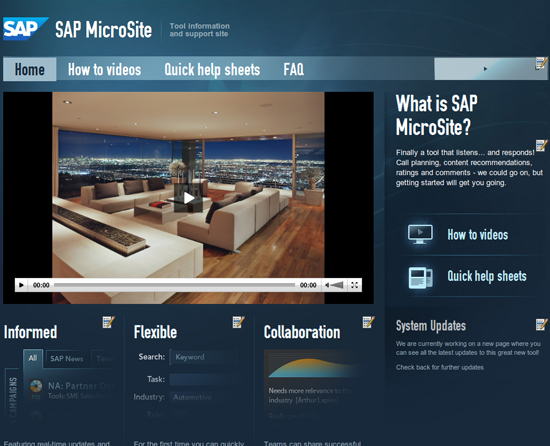
Task: Click the edit icon beside the Informed heading
Action: 108,322
